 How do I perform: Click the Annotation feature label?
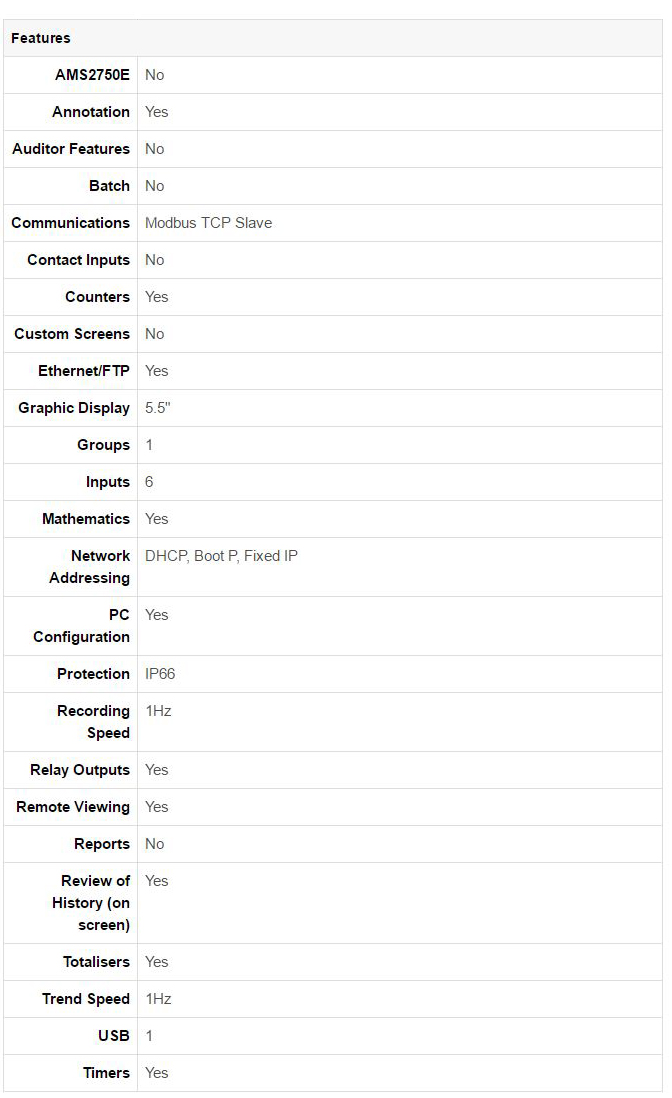click(x=91, y=112)
